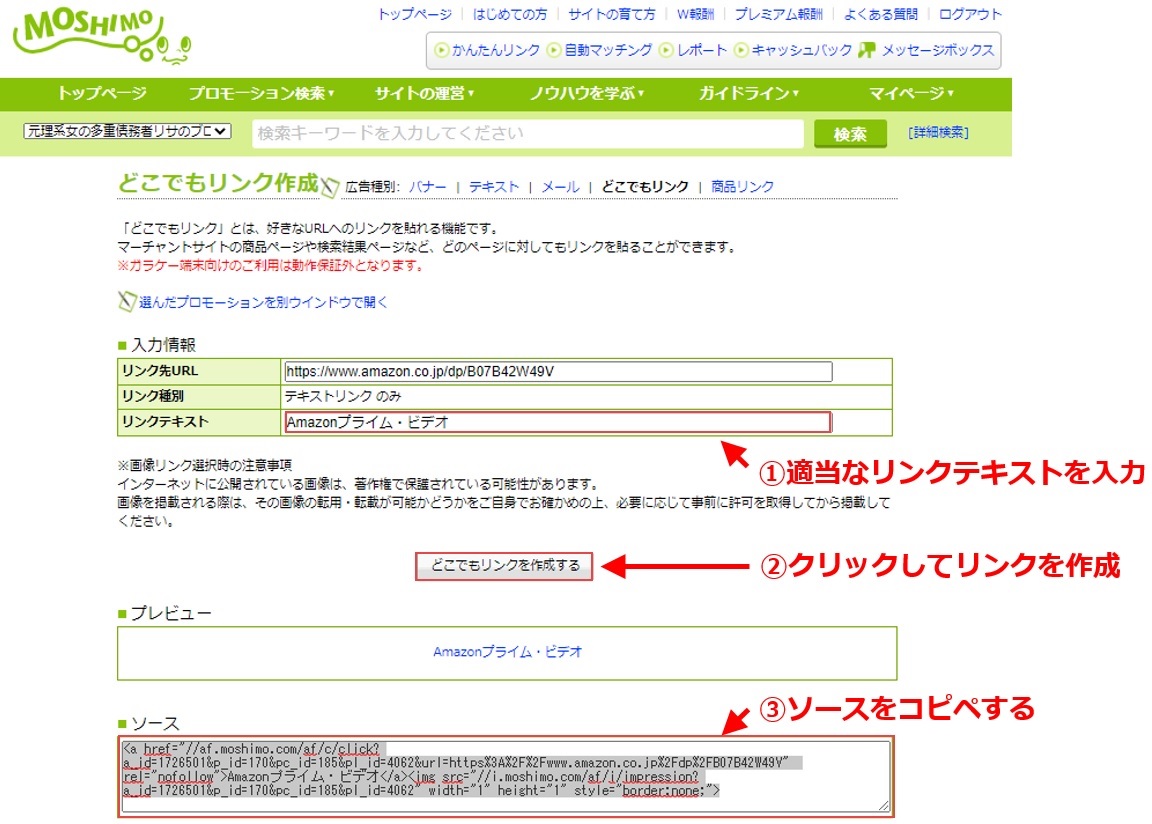
Task: Open the よくある質問 link
Action: tap(881, 14)
